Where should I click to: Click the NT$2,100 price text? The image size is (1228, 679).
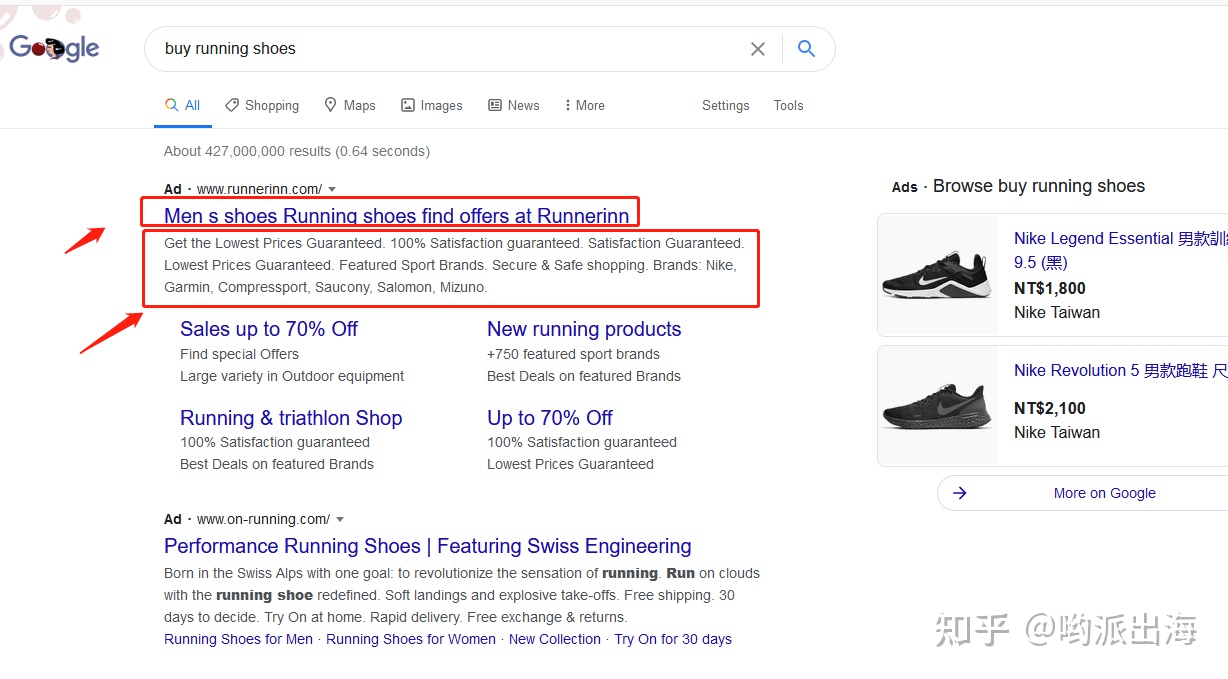point(1050,408)
